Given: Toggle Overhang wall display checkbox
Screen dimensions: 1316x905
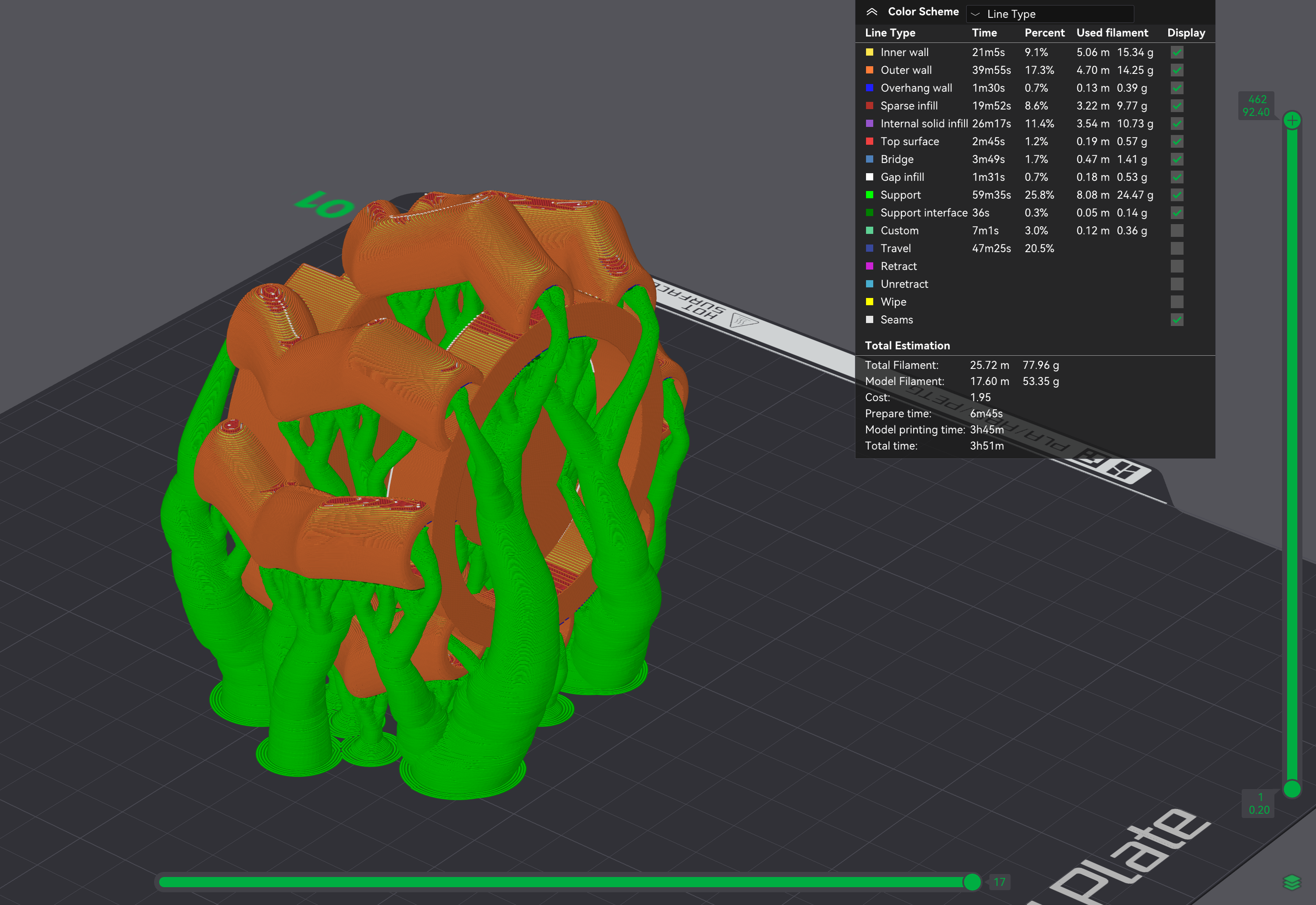Looking at the screenshot, I should pos(1177,88).
